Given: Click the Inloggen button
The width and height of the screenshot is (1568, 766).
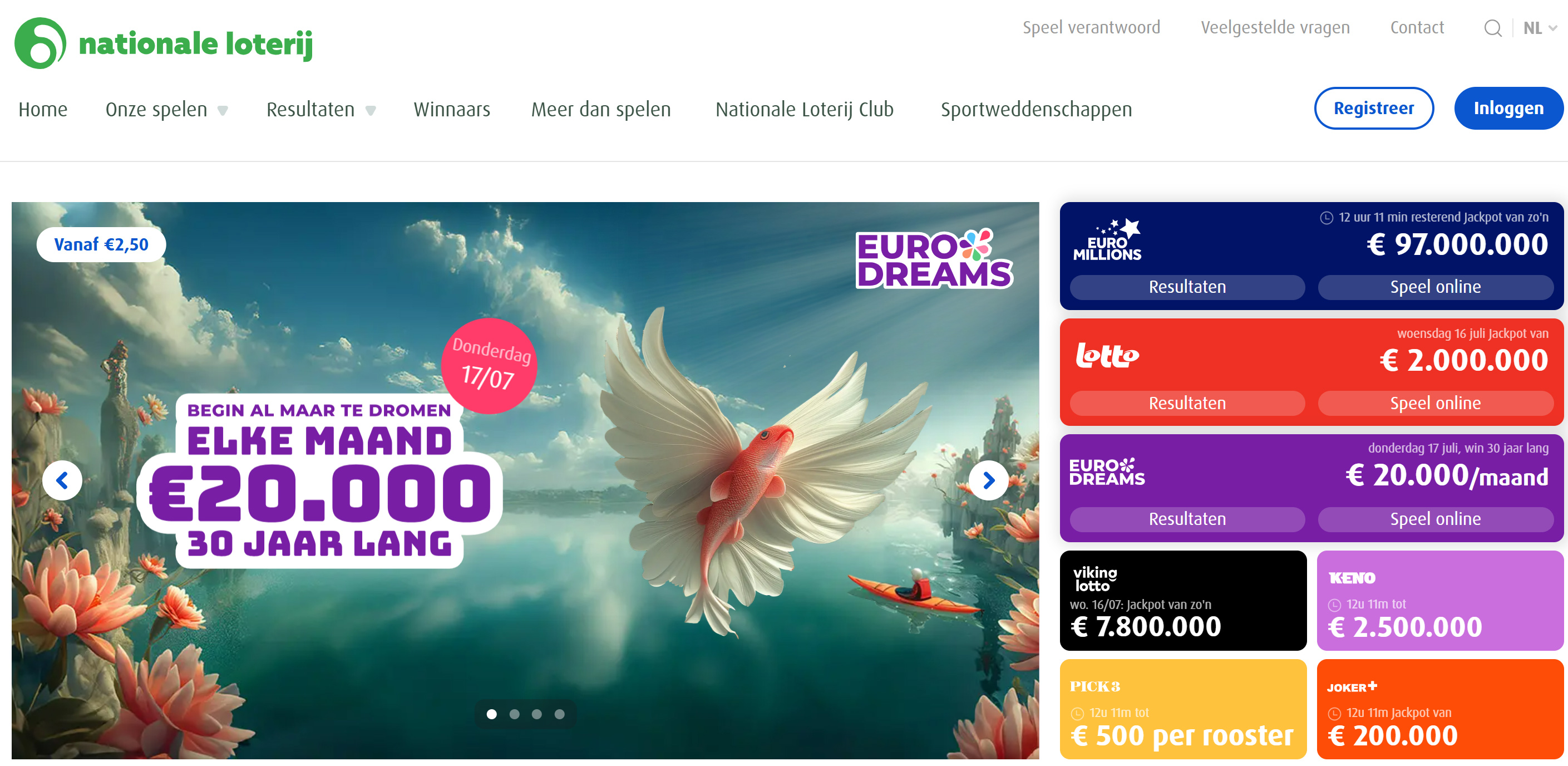Looking at the screenshot, I should 1508,109.
